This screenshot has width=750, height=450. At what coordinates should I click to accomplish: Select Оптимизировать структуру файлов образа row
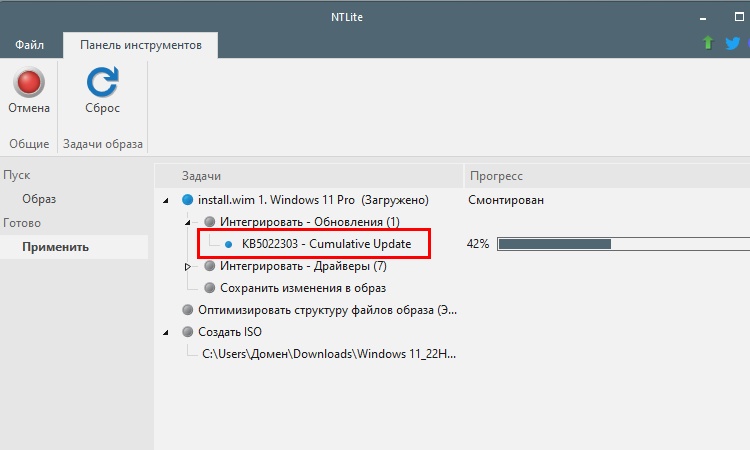tap(328, 310)
